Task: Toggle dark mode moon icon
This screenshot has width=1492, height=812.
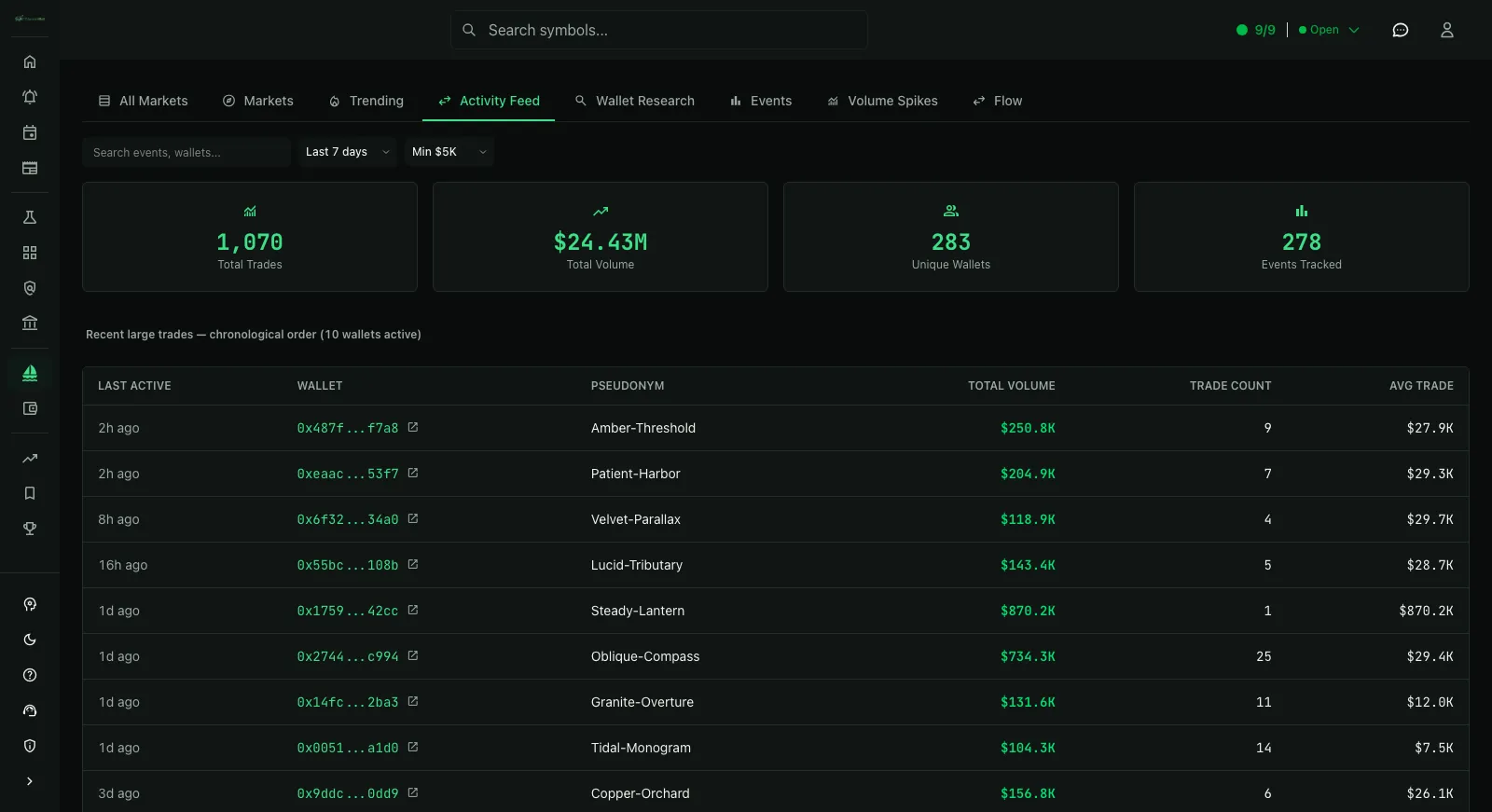Action: click(30, 640)
